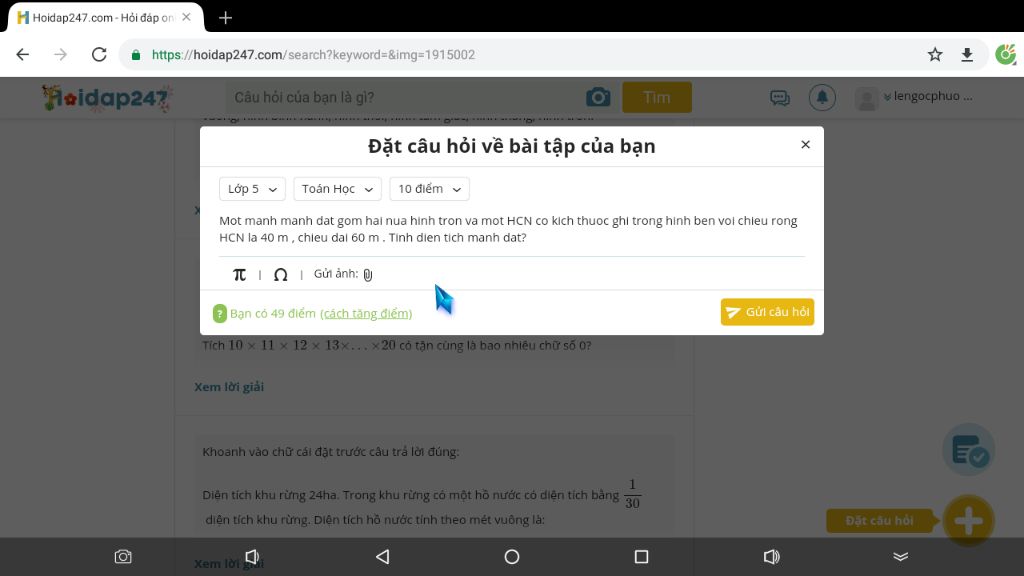Click the yellow Tìm search button
The image size is (1024, 576).
(656, 97)
